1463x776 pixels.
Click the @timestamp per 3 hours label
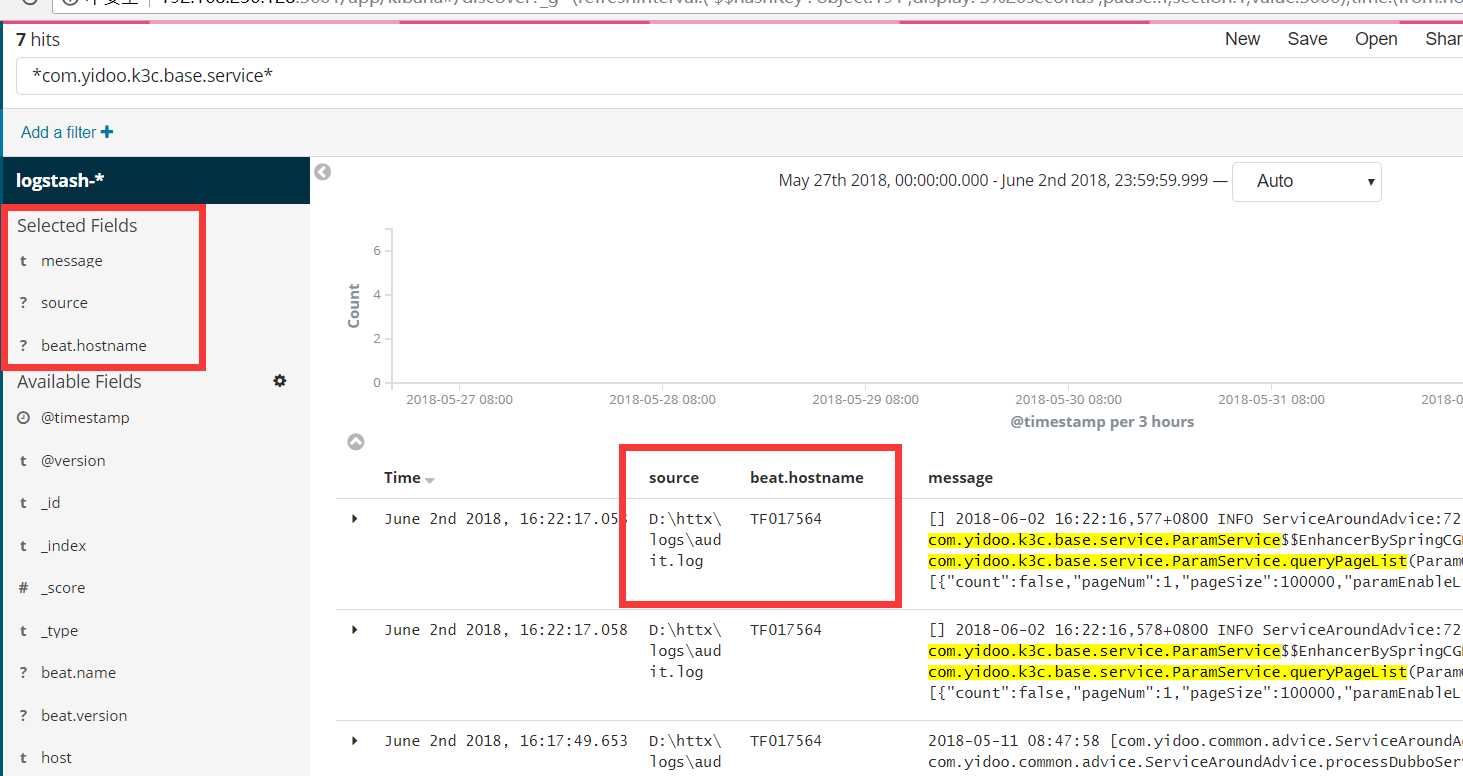click(1102, 422)
